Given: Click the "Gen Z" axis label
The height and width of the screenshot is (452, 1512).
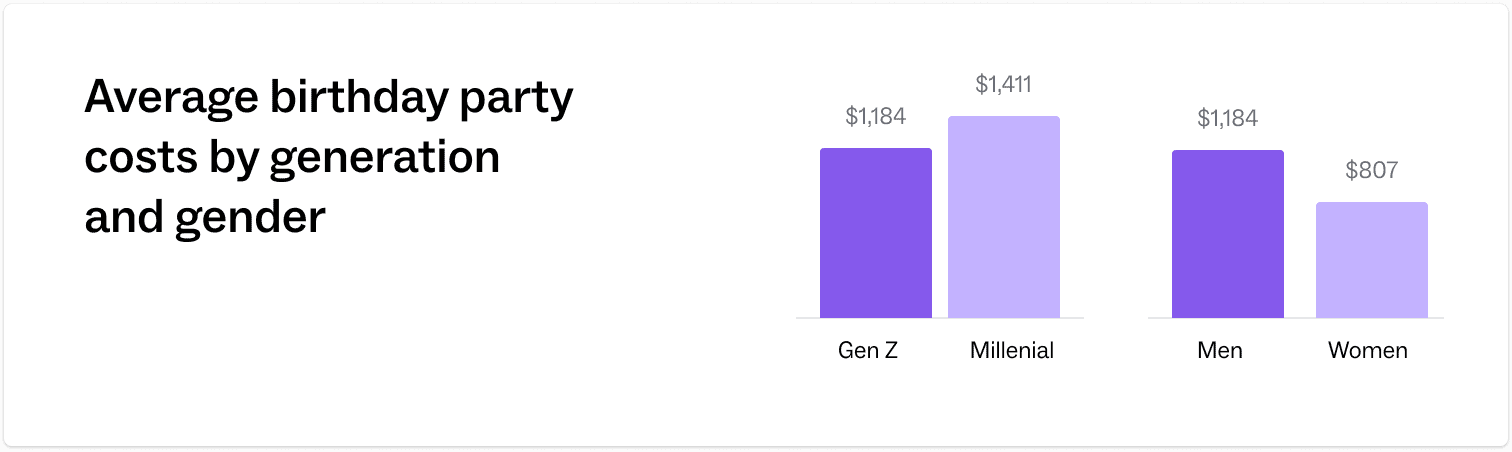Looking at the screenshot, I should point(868,351).
